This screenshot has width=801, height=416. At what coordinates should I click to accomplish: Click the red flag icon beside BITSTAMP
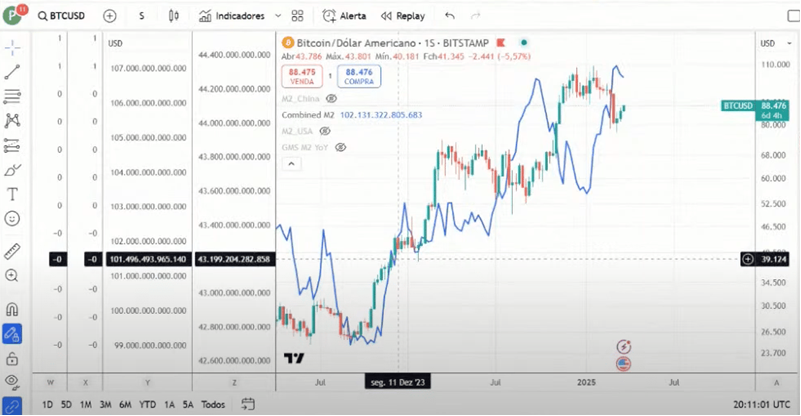pyautogui.click(x=501, y=43)
